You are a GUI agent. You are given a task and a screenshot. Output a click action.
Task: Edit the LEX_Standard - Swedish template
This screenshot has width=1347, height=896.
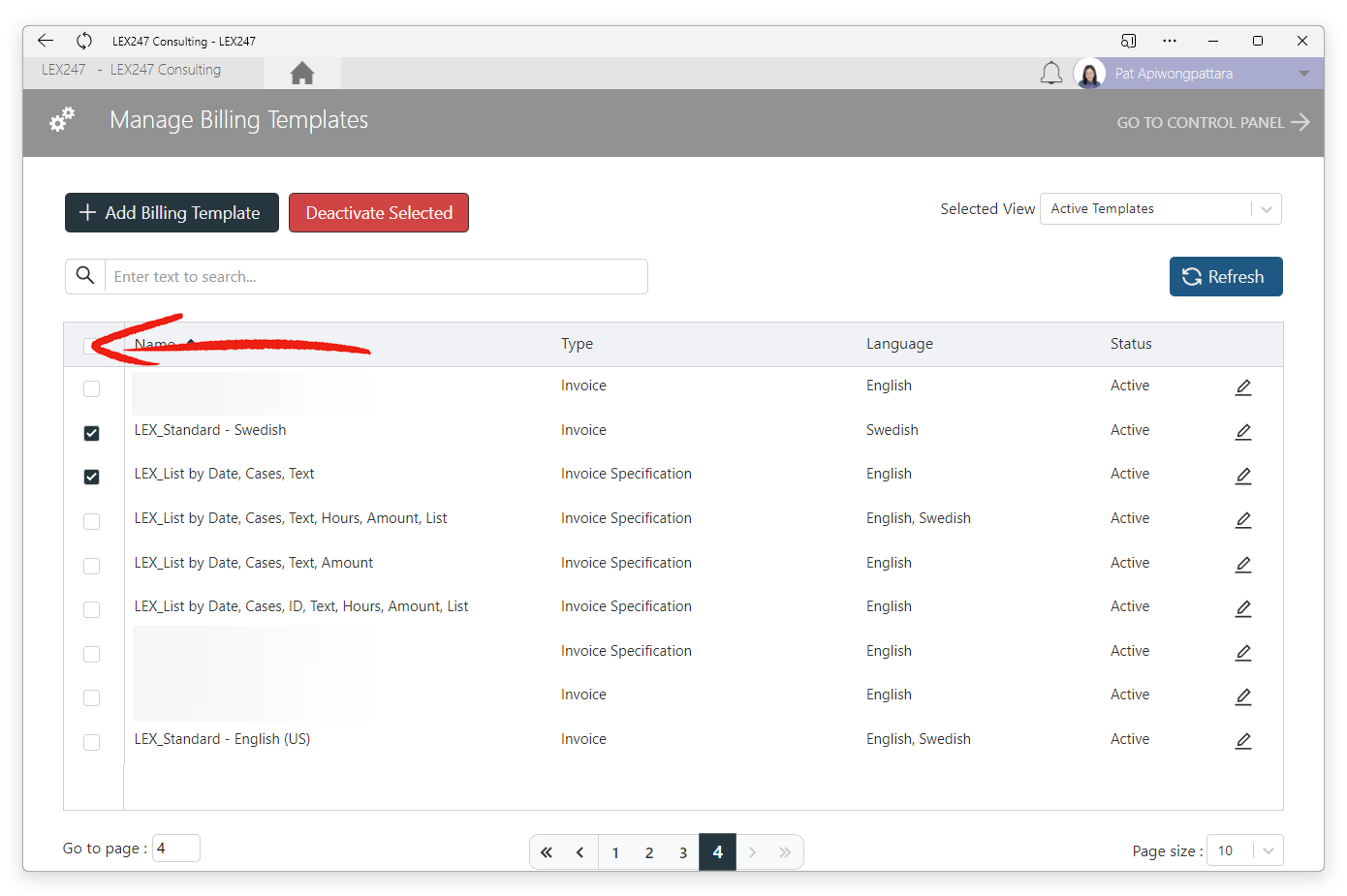(x=1243, y=431)
